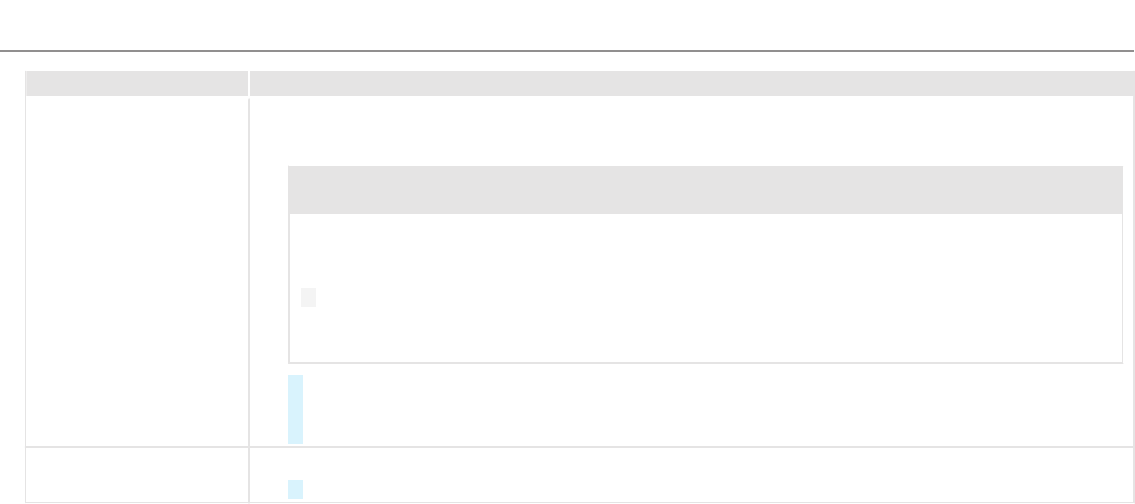Click the narrow left header cell of the table

136,83
